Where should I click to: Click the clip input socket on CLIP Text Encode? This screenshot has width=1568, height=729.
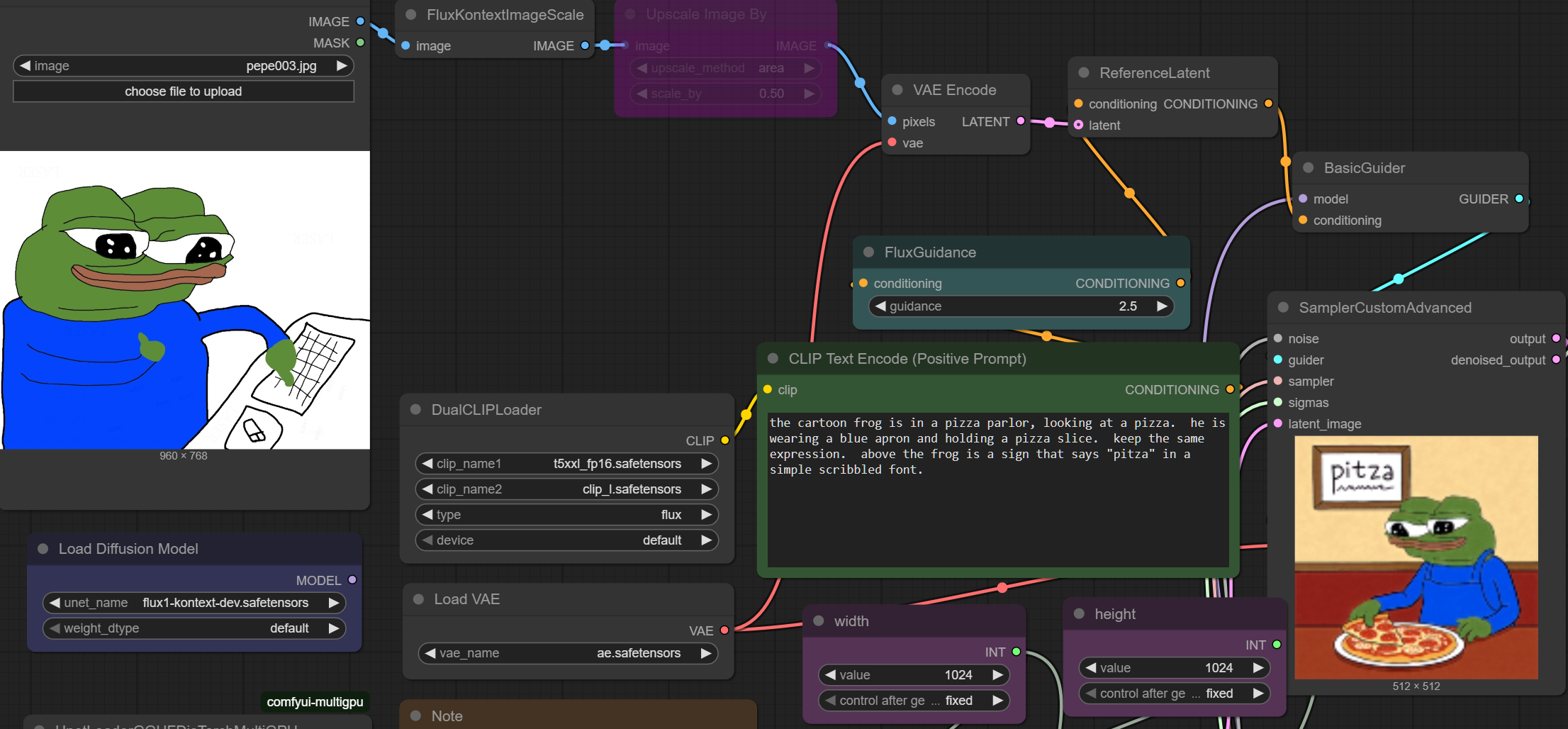[768, 389]
